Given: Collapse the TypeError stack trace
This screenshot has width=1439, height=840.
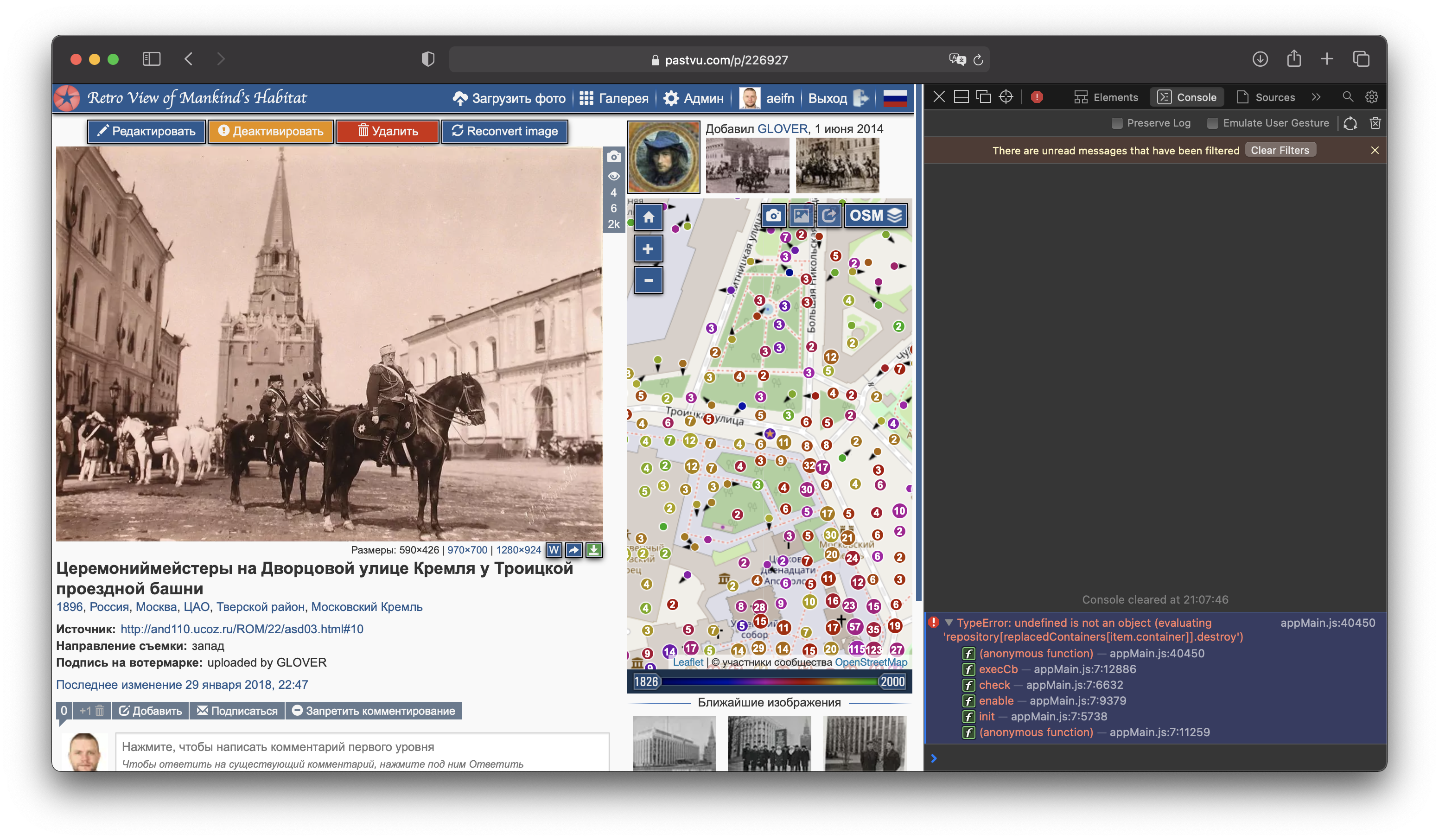Looking at the screenshot, I should 949,623.
